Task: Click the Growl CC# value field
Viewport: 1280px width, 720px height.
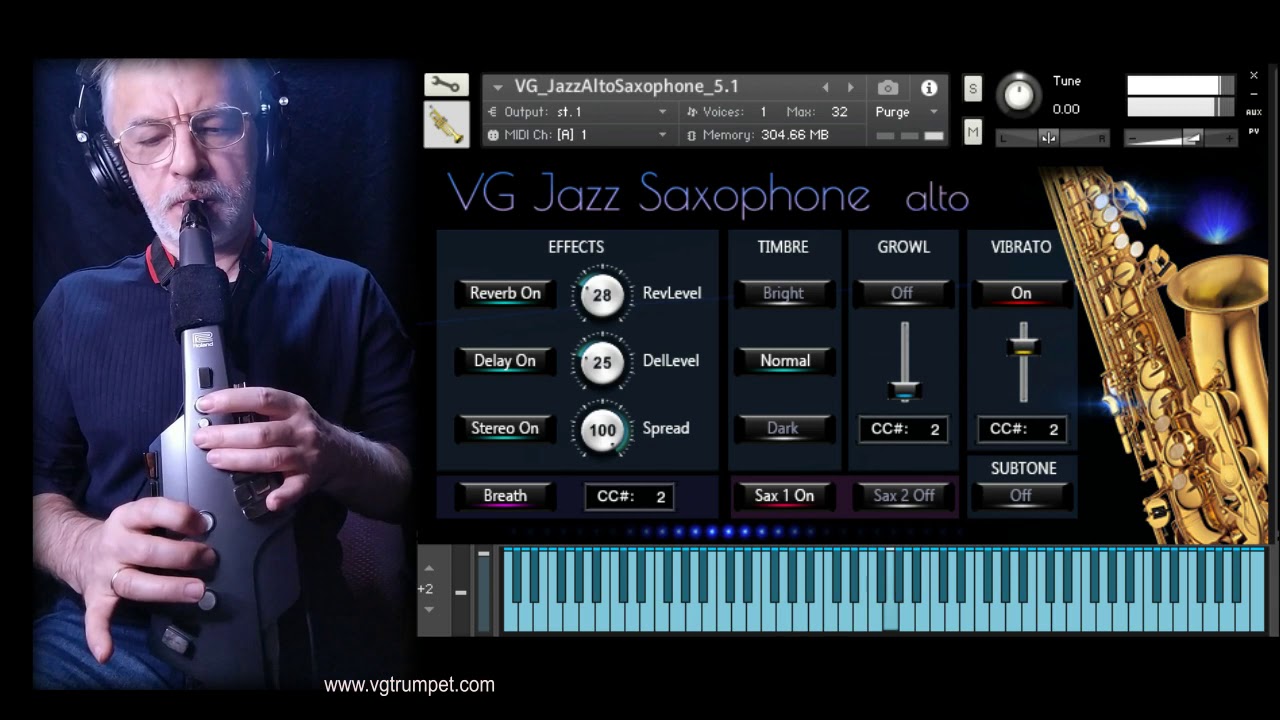Action: point(903,429)
